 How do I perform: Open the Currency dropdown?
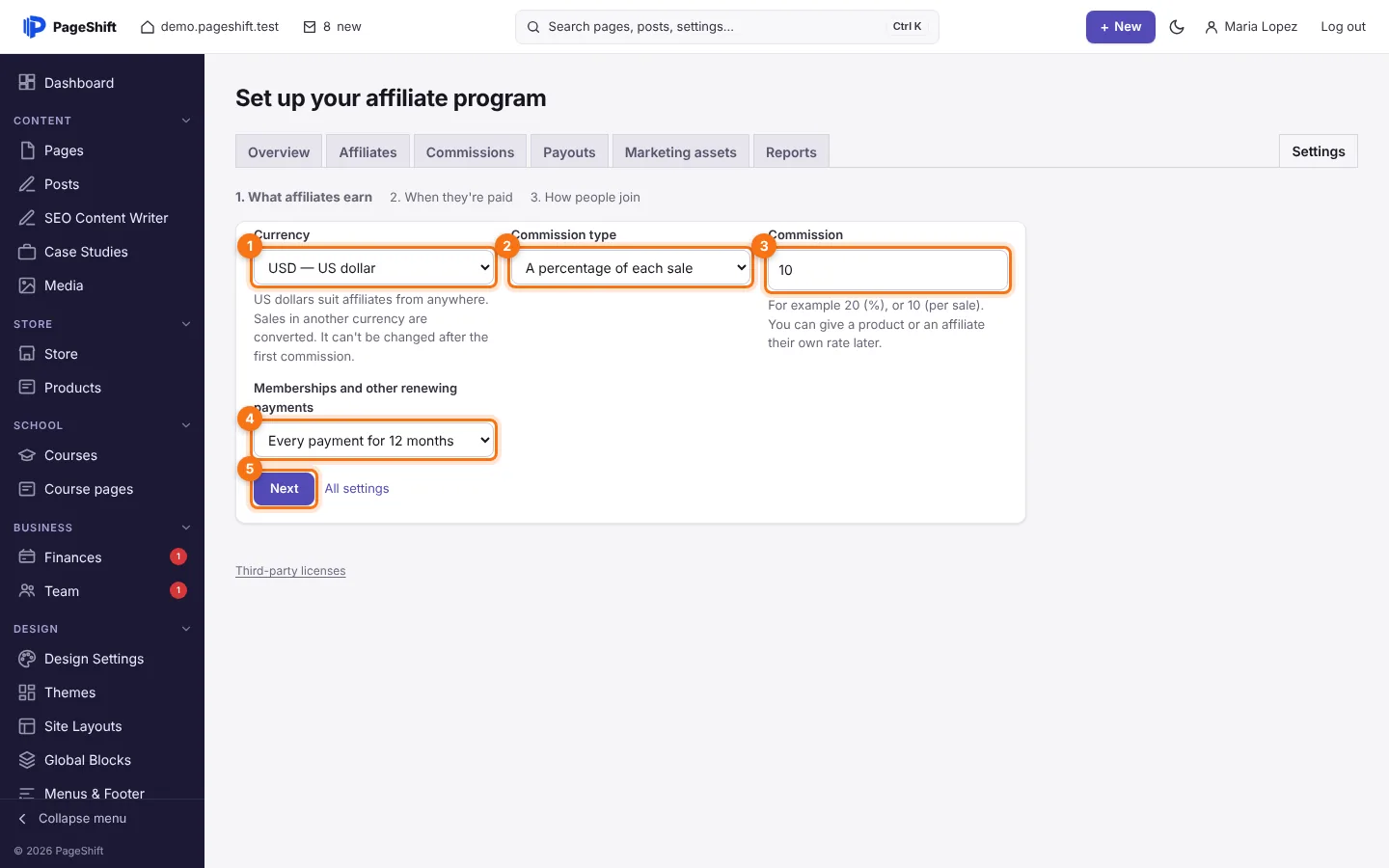(374, 268)
